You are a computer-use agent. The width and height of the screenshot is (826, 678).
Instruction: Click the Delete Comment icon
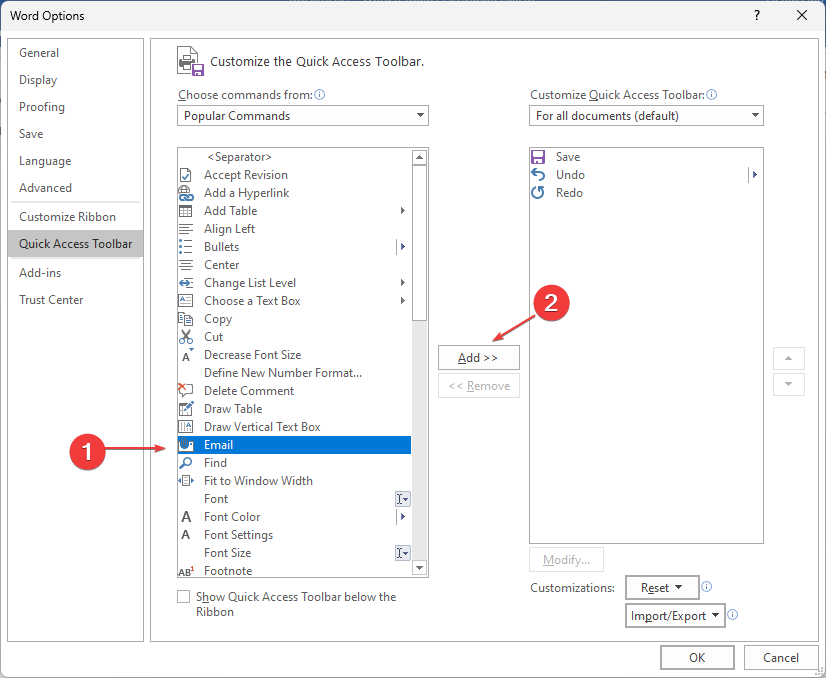point(185,390)
